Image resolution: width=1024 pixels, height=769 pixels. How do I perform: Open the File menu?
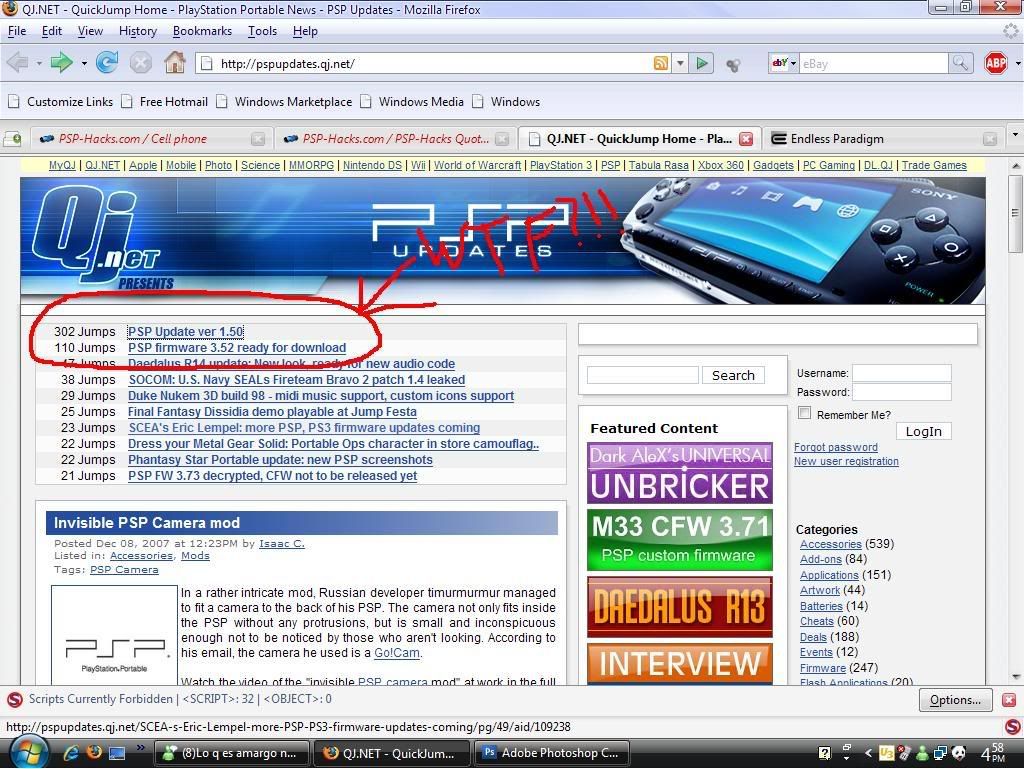pyautogui.click(x=17, y=31)
